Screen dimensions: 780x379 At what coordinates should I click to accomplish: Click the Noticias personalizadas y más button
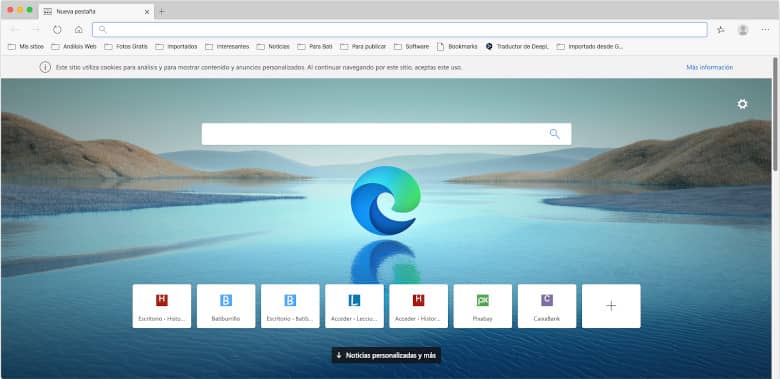click(386, 355)
